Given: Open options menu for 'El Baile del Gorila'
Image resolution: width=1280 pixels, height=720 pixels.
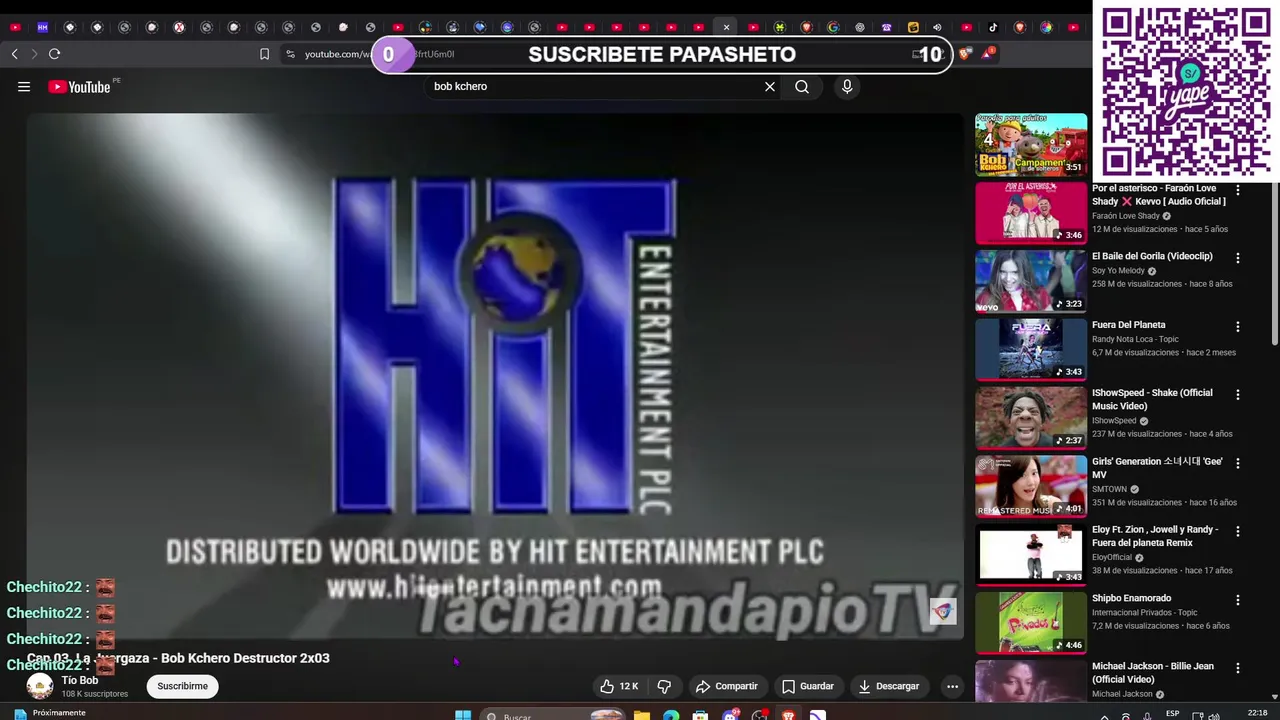Looking at the screenshot, I should coord(1238,258).
